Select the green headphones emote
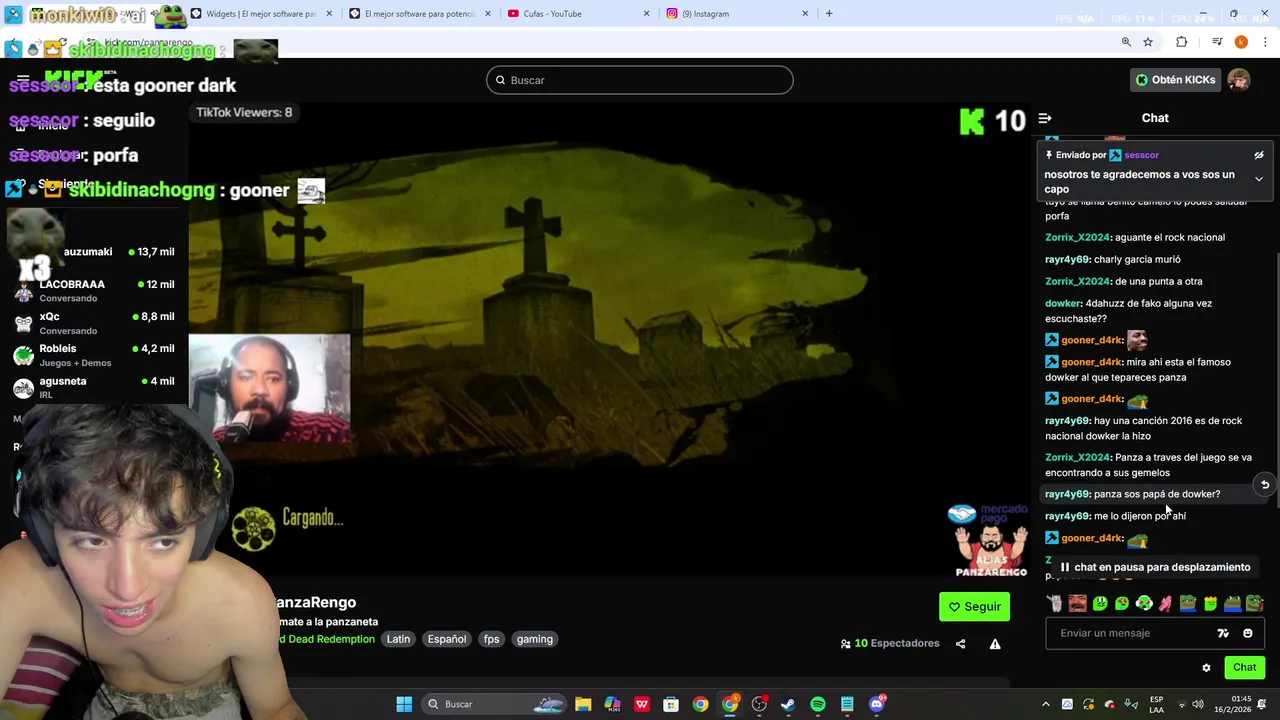This screenshot has width=1280, height=720. pyautogui.click(x=1144, y=603)
